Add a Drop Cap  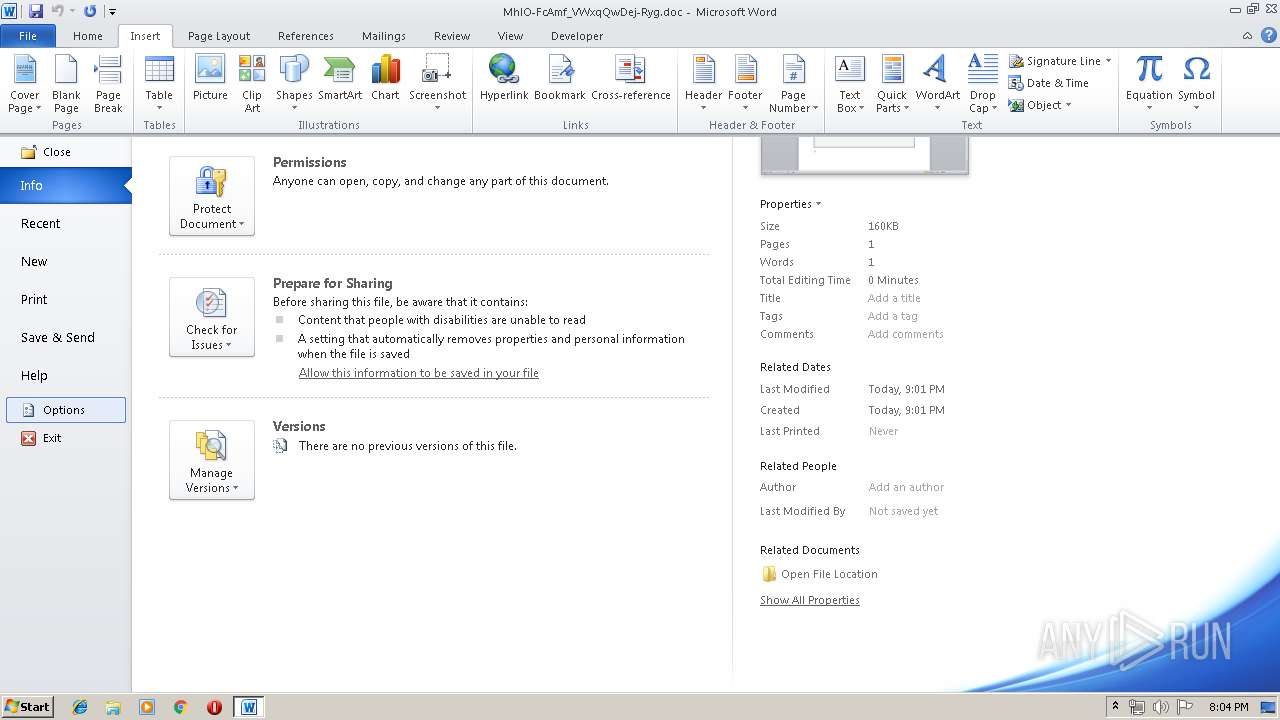(982, 84)
